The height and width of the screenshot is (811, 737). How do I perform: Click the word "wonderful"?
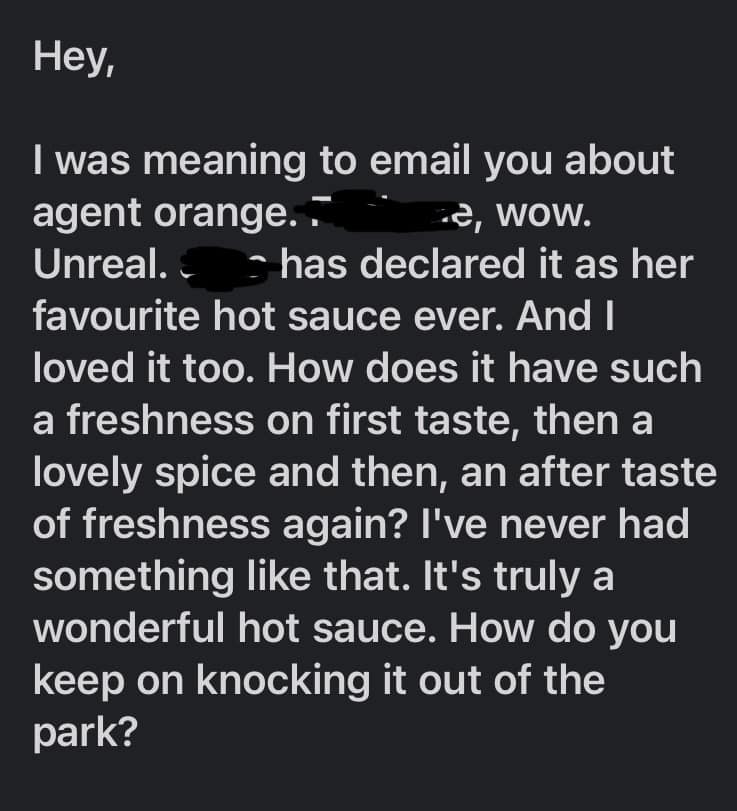click(x=129, y=627)
